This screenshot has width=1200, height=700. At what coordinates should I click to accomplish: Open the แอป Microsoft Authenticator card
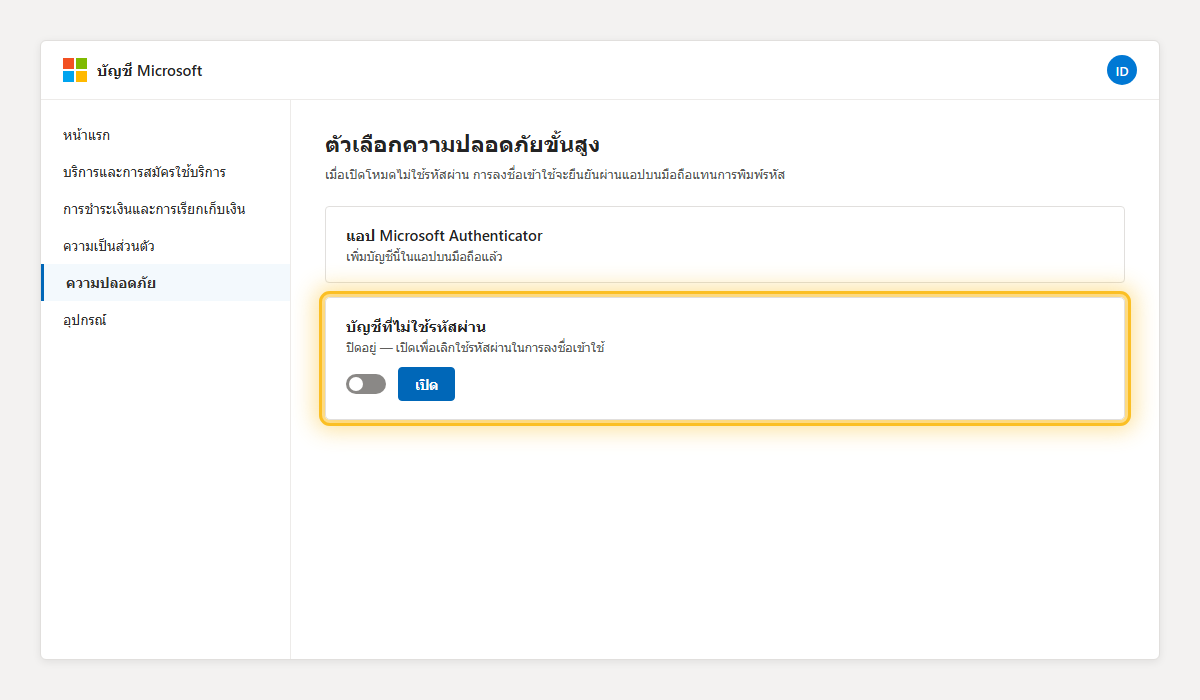point(725,244)
